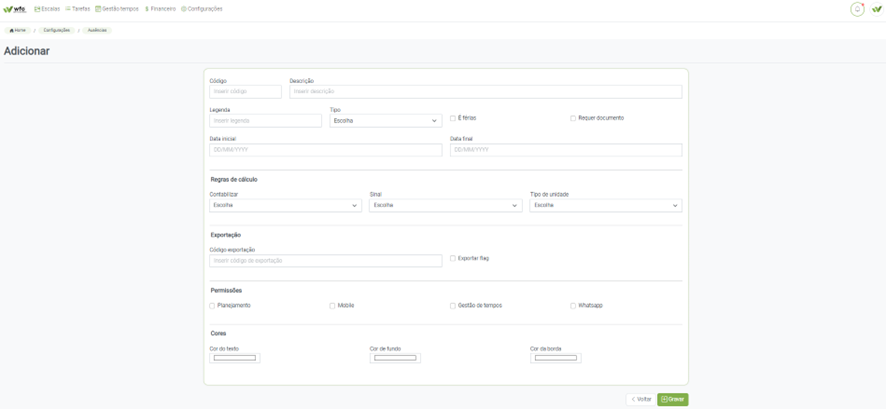The image size is (886, 409).
Task: Expand the Tipo de unidade dropdown
Action: coord(605,205)
